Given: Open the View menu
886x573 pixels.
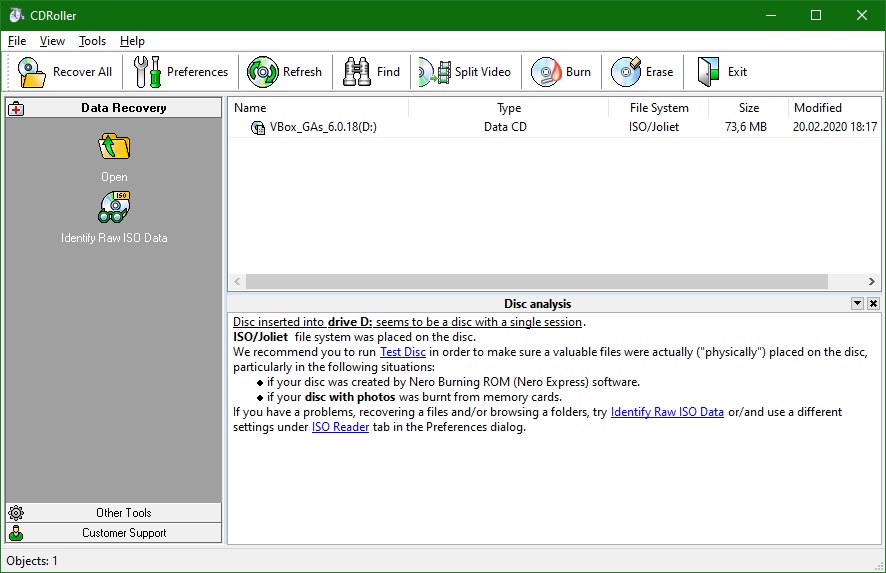Looking at the screenshot, I should tap(52, 41).
